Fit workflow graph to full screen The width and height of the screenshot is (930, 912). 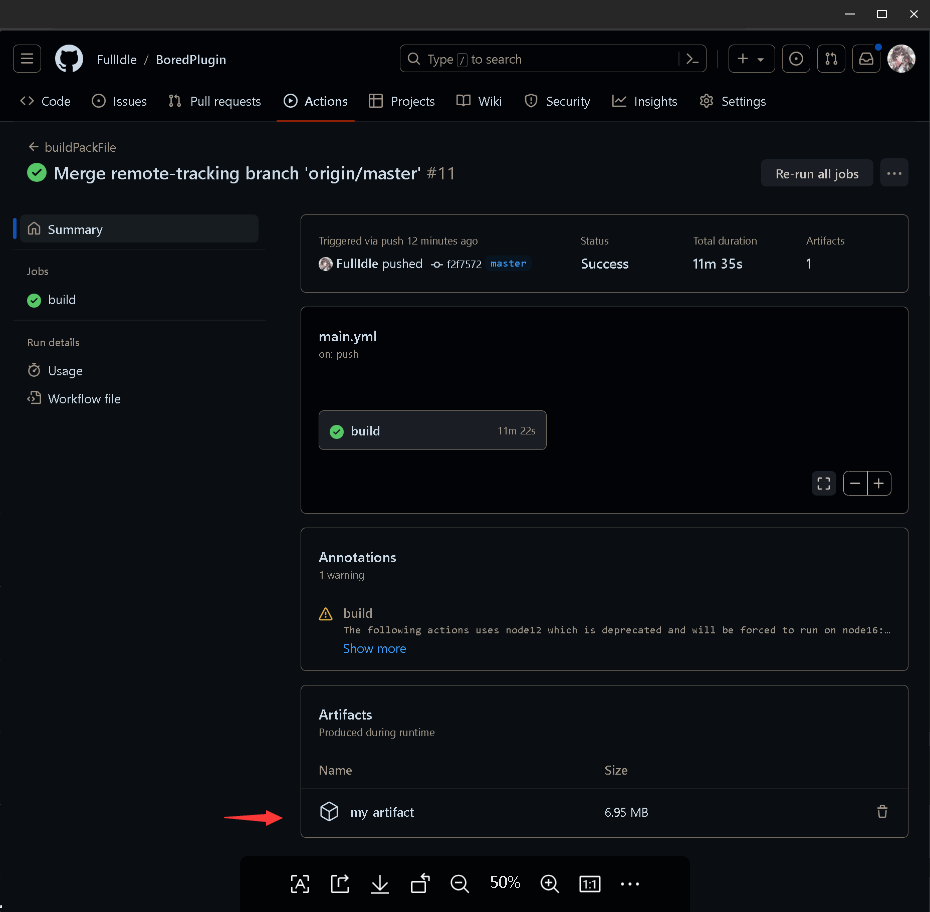coord(824,483)
